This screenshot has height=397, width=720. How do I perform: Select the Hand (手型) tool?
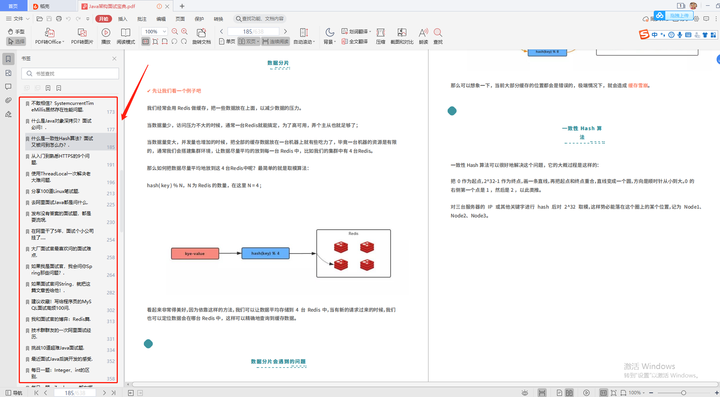16,32
